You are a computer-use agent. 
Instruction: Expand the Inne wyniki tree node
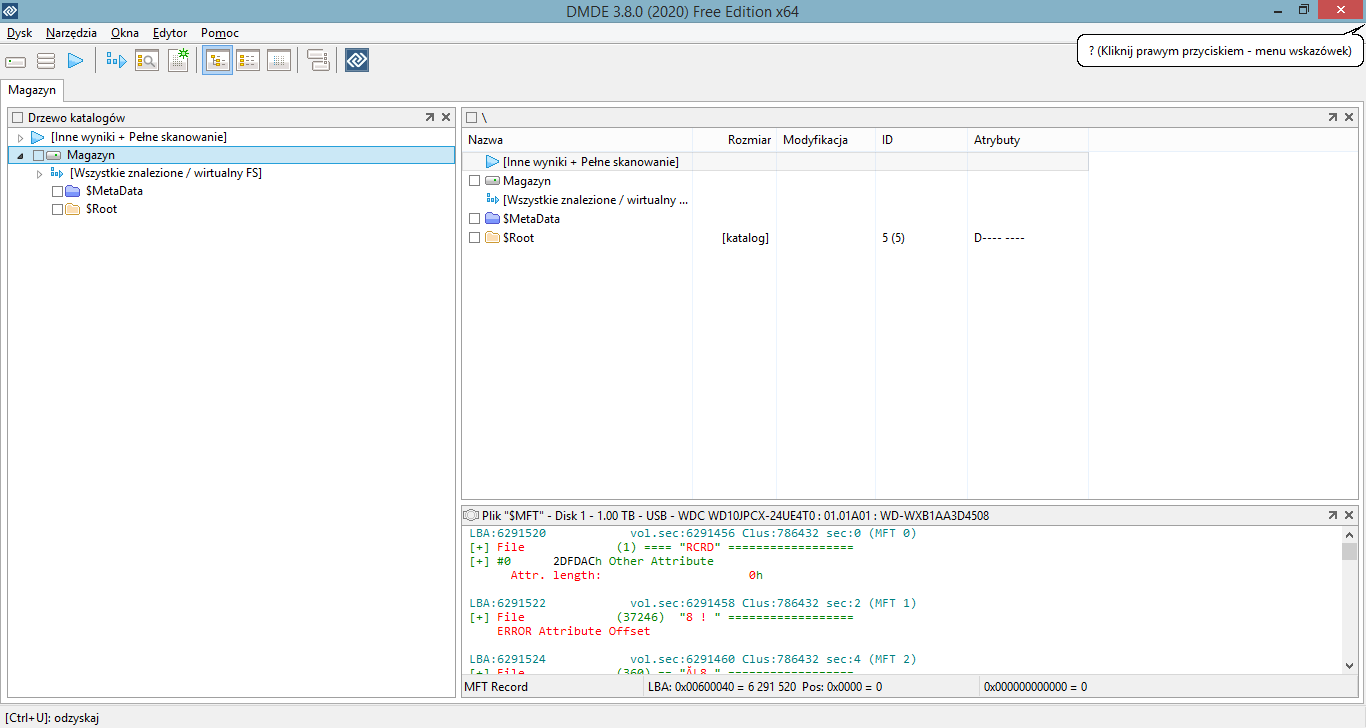tap(20, 137)
